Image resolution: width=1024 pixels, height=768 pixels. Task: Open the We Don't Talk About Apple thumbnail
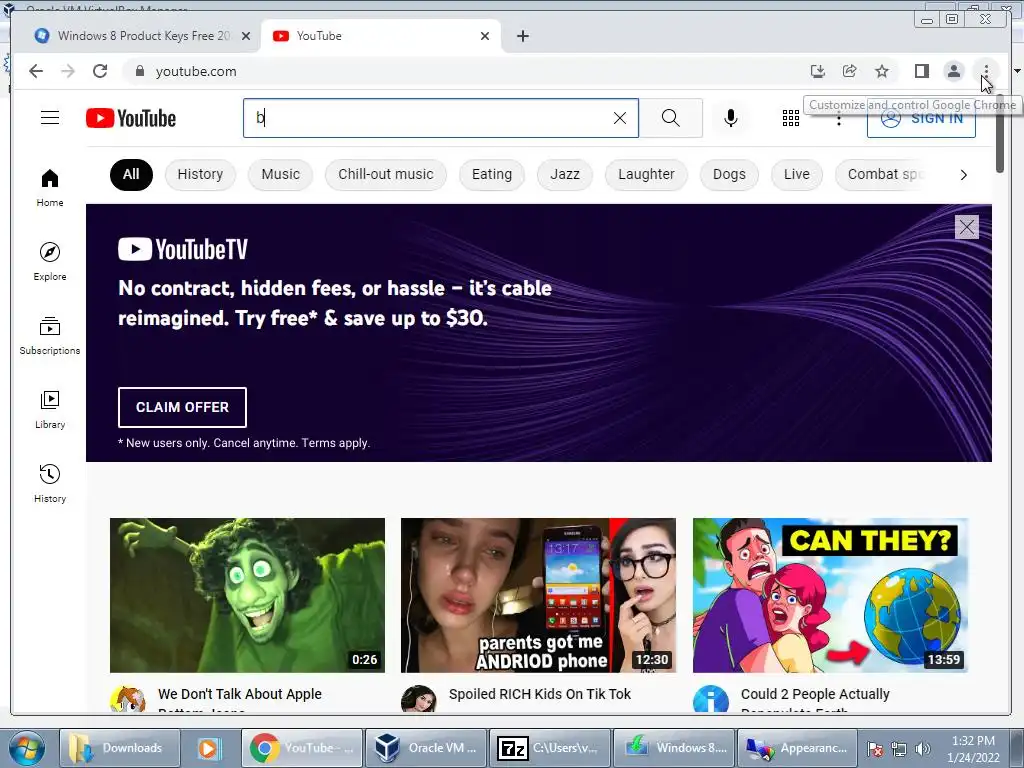click(248, 595)
